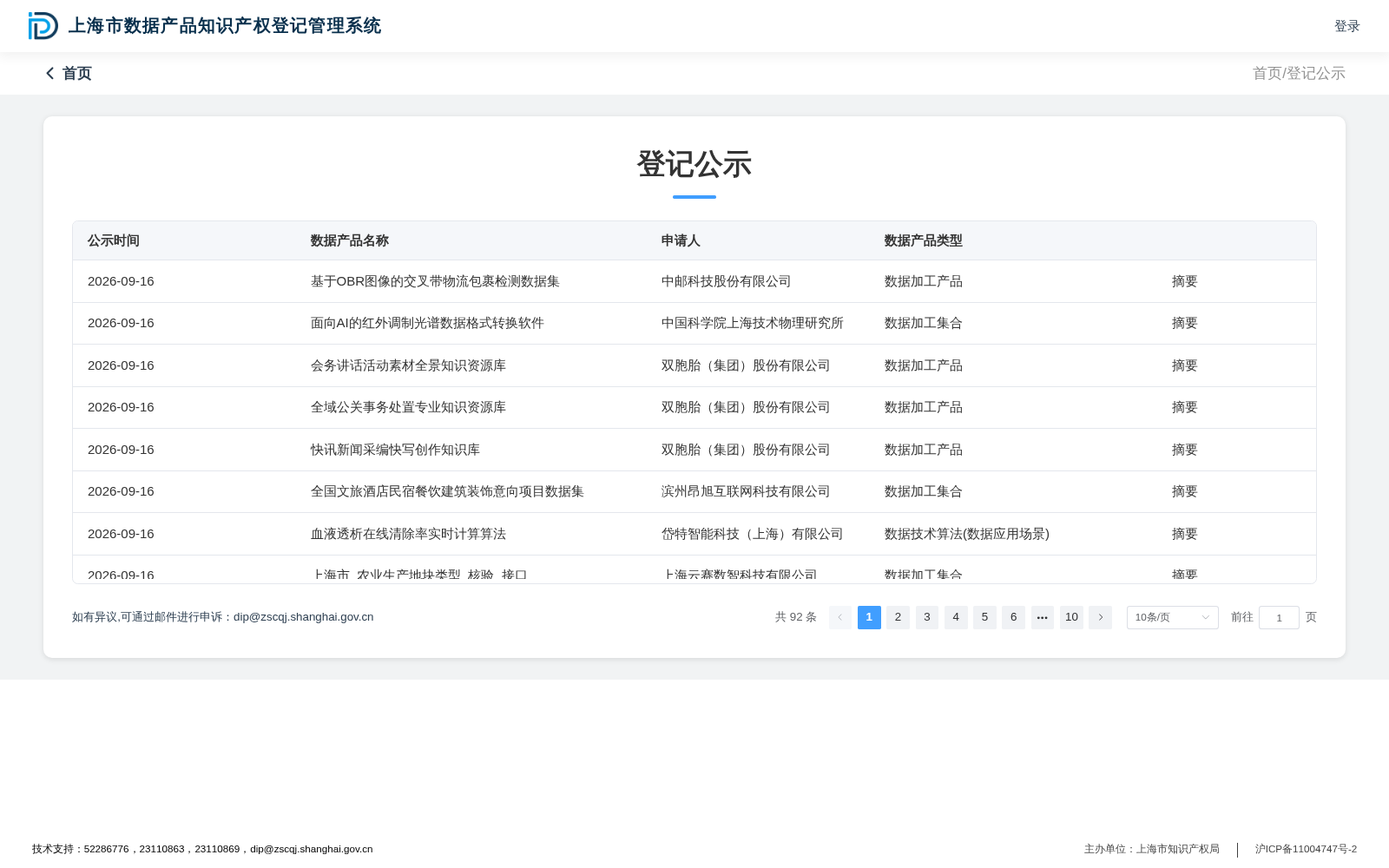1389x868 pixels.
Task: Open 摘要 for 全域公关事务处置 row
Action: coord(1184,407)
